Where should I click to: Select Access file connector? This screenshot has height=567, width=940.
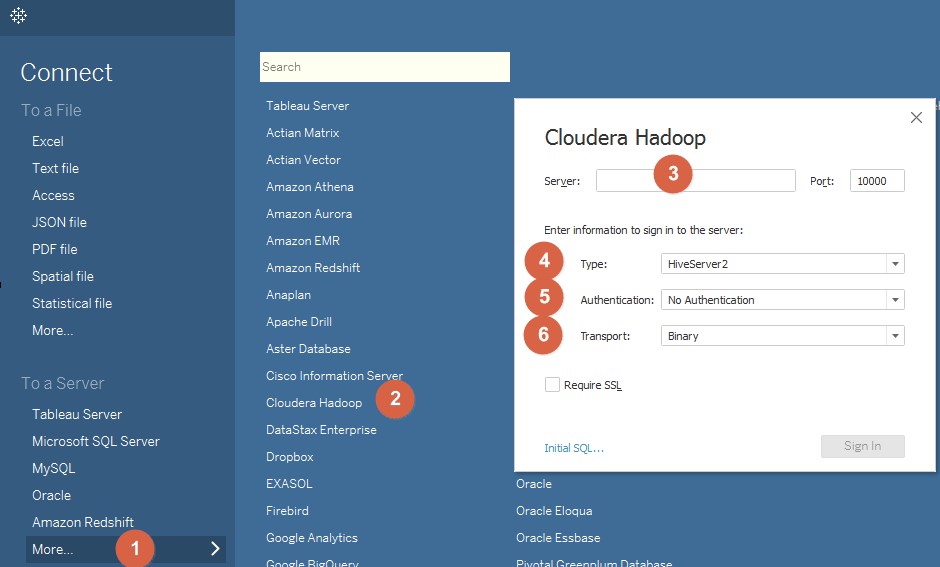pyautogui.click(x=53, y=195)
